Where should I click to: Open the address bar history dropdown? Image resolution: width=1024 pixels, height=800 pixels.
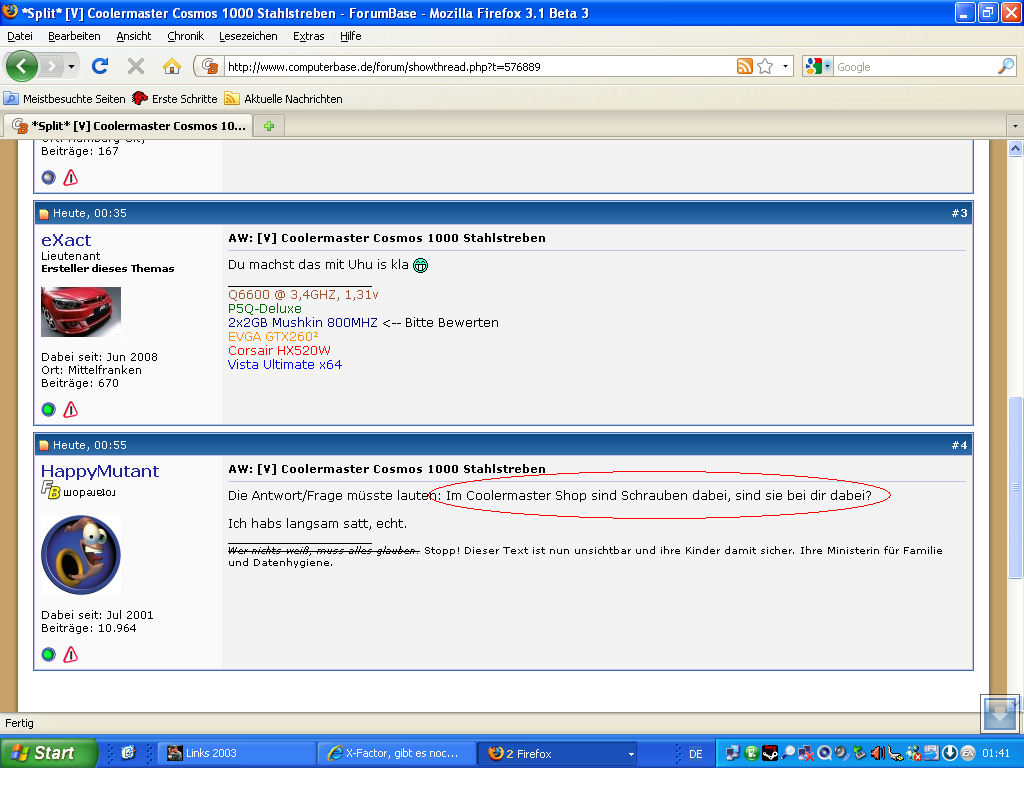tap(785, 66)
